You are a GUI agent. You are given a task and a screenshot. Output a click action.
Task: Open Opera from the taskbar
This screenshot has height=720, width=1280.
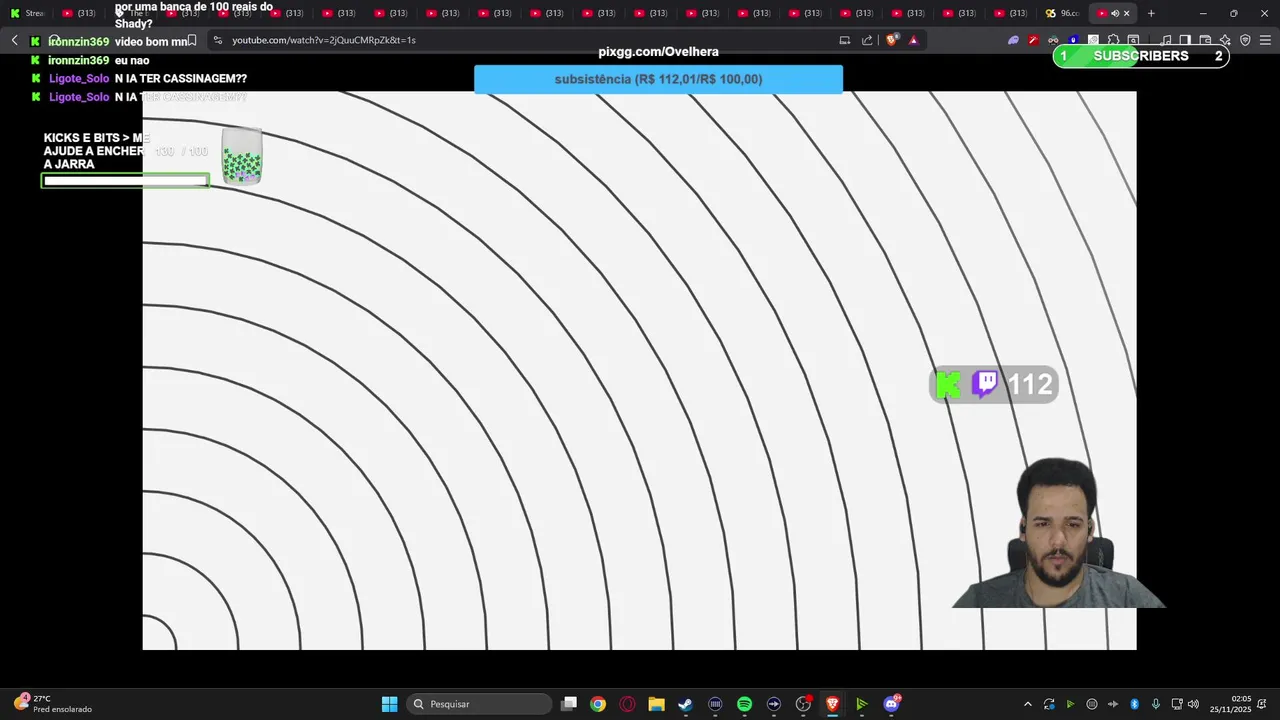coord(627,704)
